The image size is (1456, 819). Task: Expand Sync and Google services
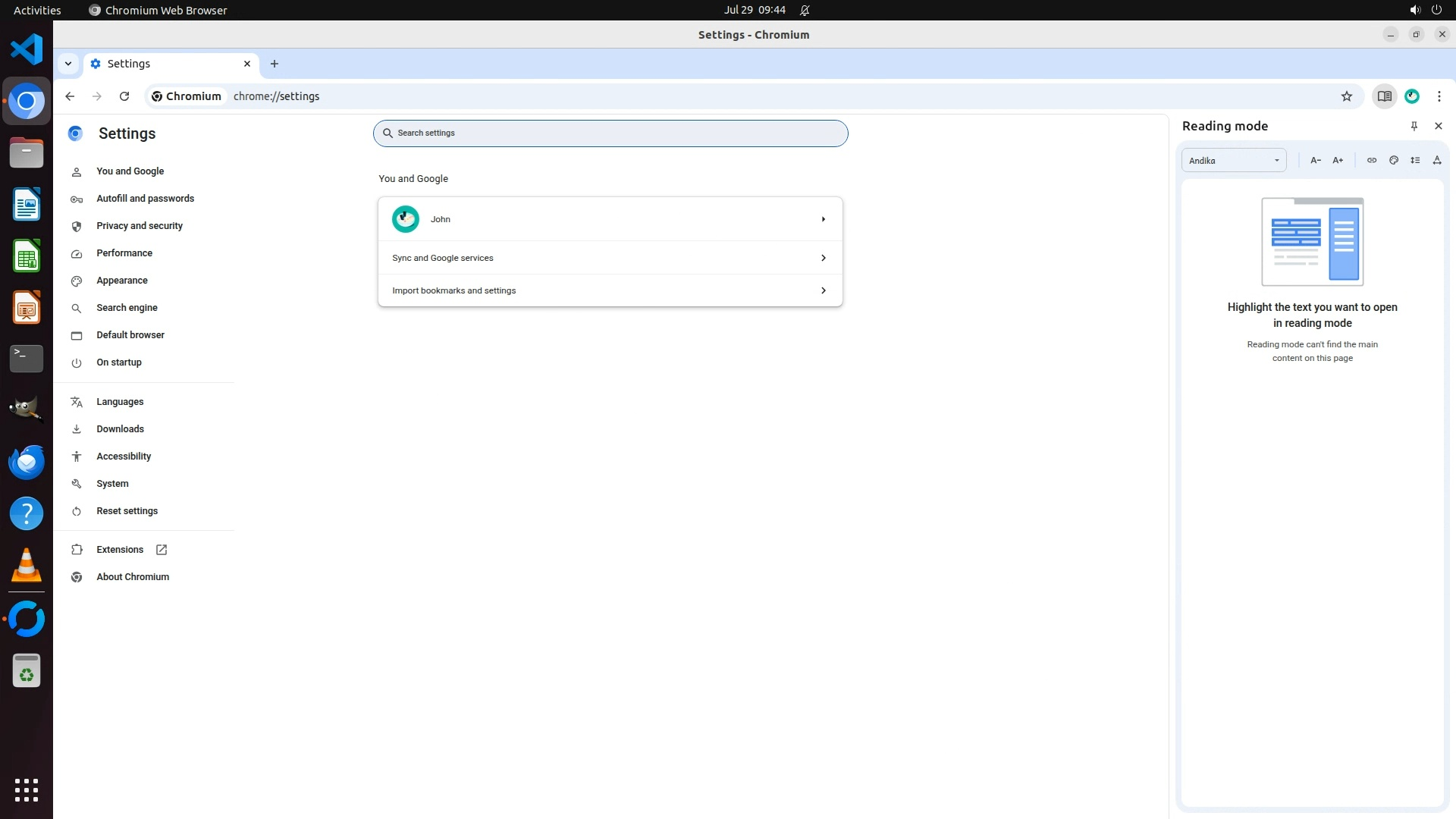point(610,258)
